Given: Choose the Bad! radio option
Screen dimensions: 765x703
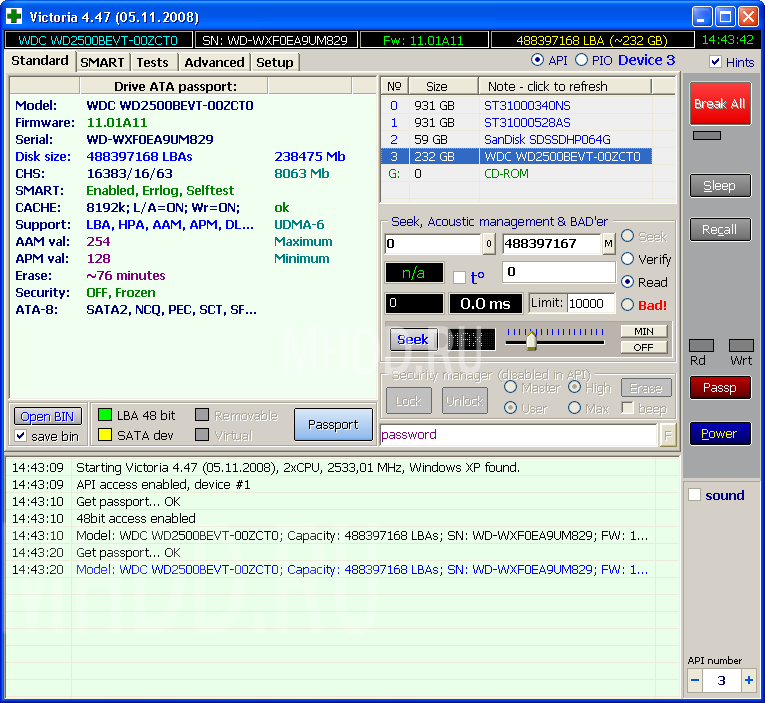Looking at the screenshot, I should pyautogui.click(x=627, y=305).
